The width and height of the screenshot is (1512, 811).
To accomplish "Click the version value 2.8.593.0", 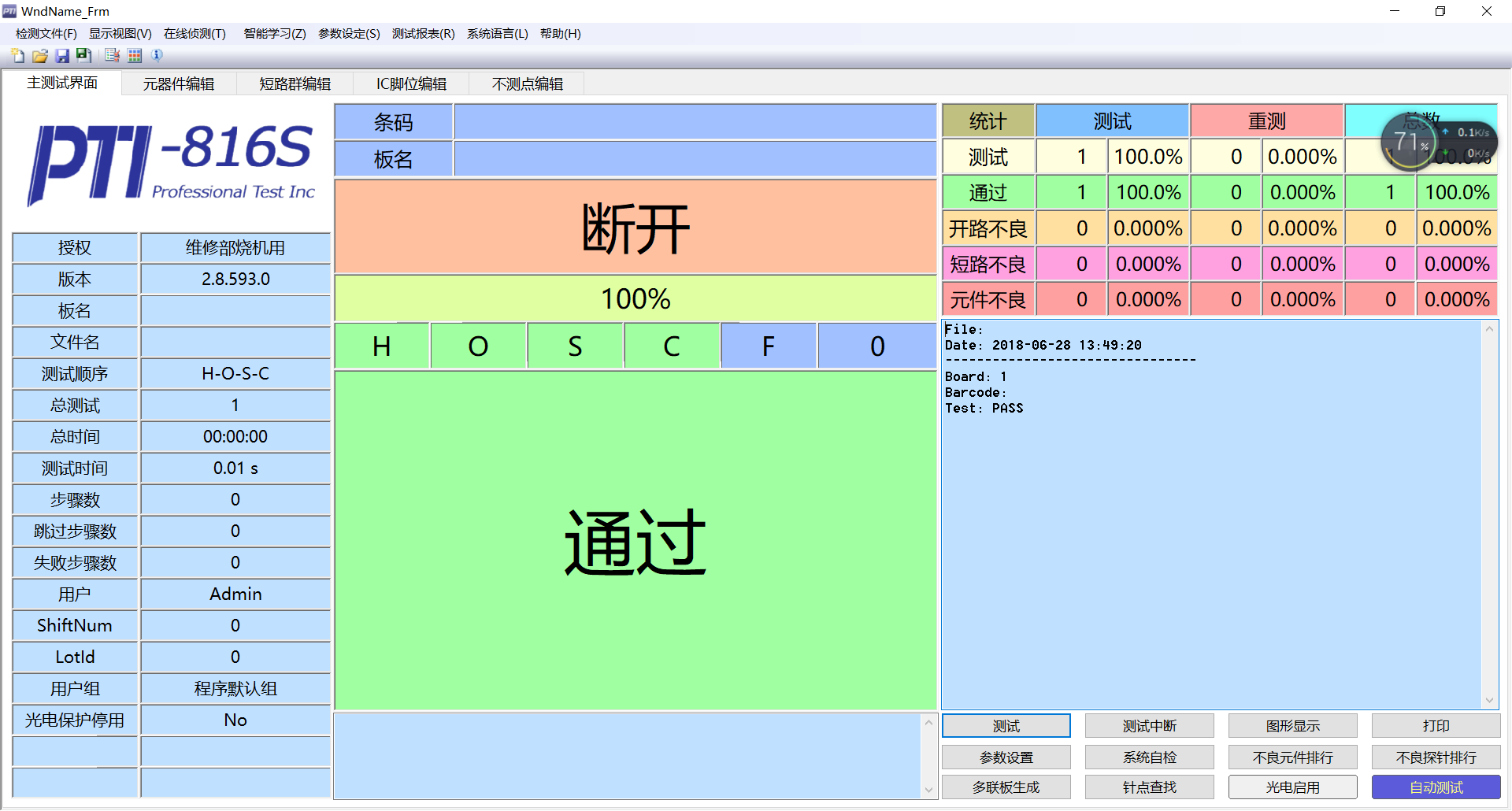I will 235,279.
